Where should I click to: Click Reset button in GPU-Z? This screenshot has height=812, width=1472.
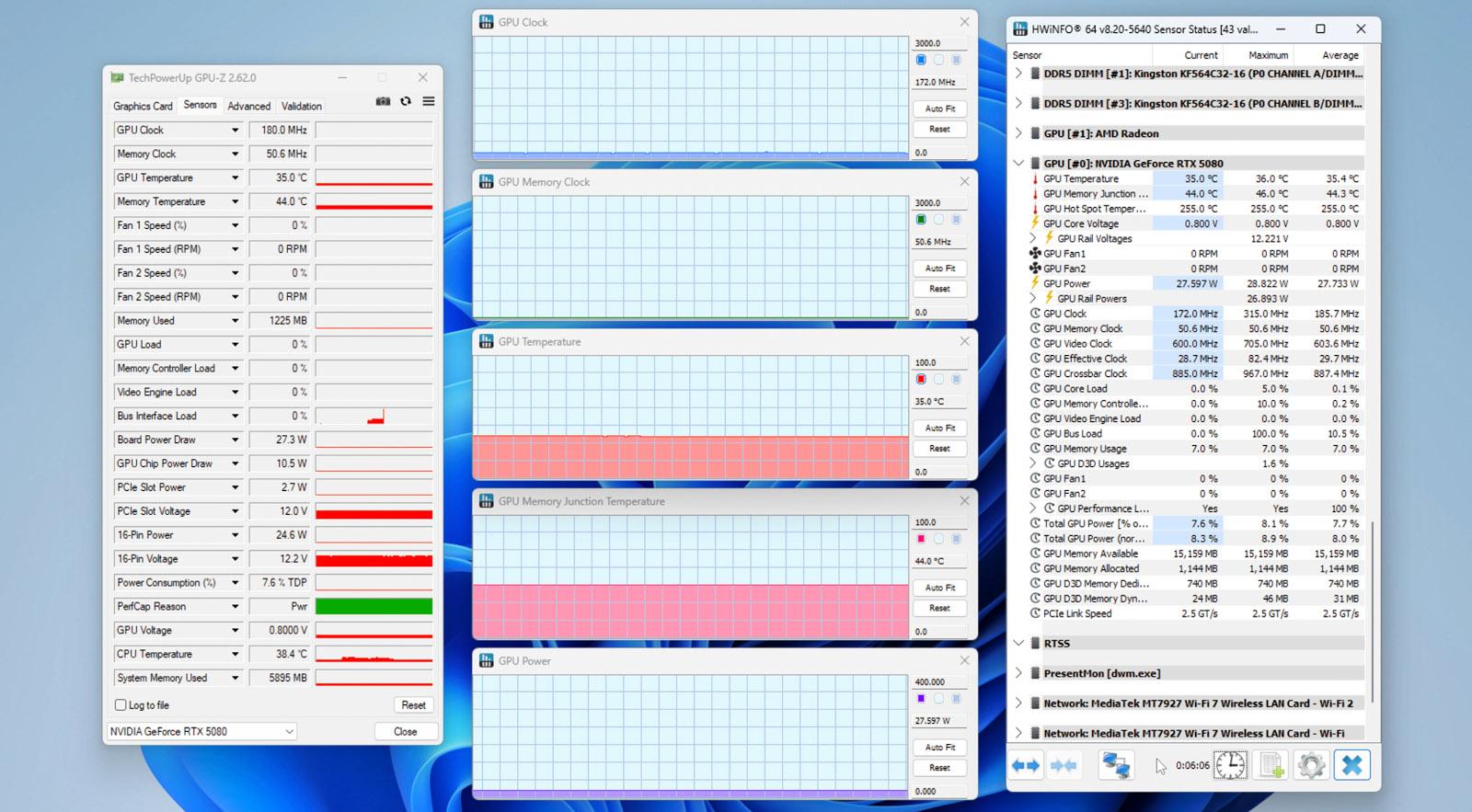(414, 705)
